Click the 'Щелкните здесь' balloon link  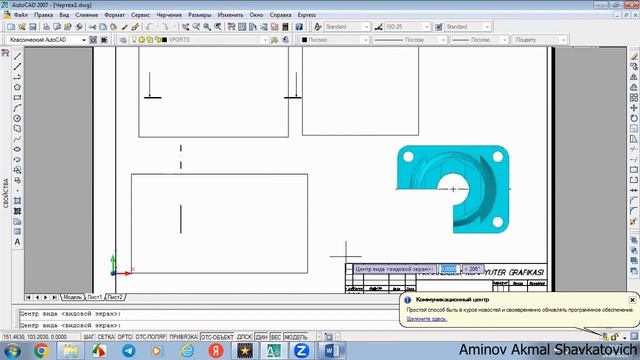coord(427,319)
